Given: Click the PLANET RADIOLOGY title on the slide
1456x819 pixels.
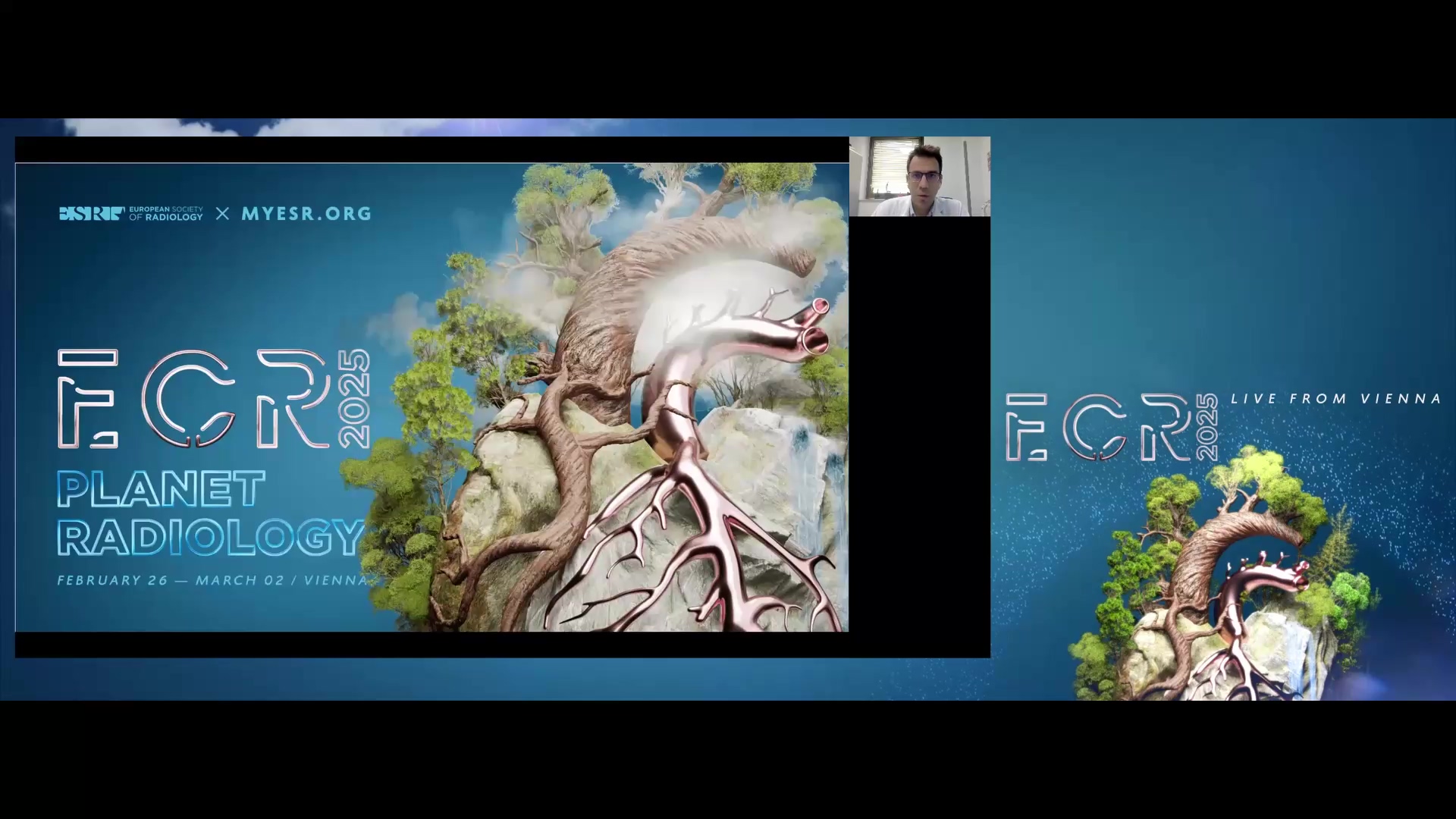Looking at the screenshot, I should click(211, 514).
